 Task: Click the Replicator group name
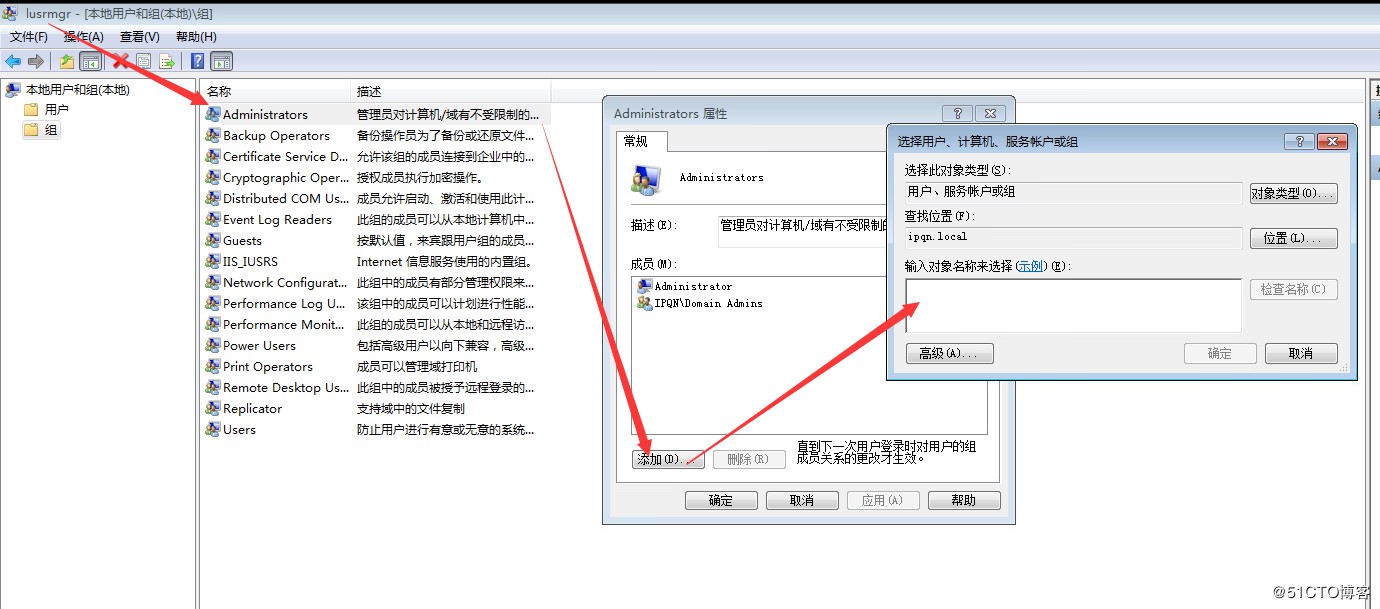[x=252, y=408]
